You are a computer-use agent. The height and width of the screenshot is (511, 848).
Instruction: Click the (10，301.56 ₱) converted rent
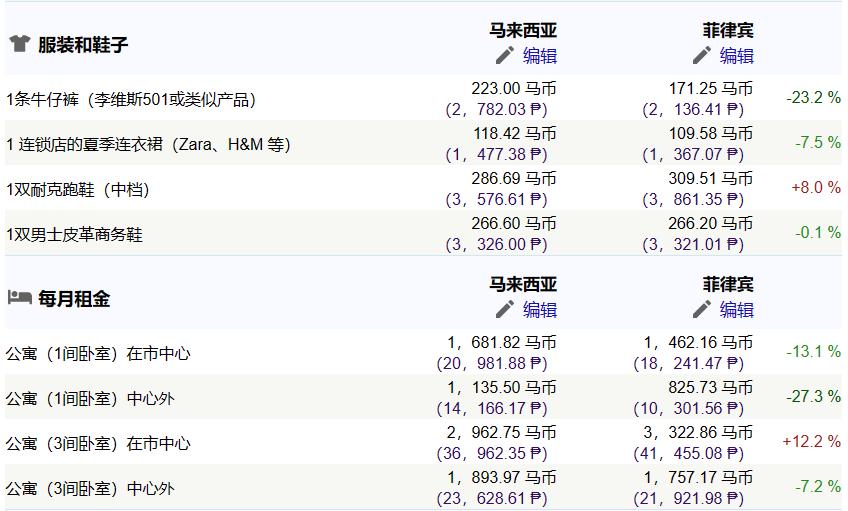pos(689,408)
